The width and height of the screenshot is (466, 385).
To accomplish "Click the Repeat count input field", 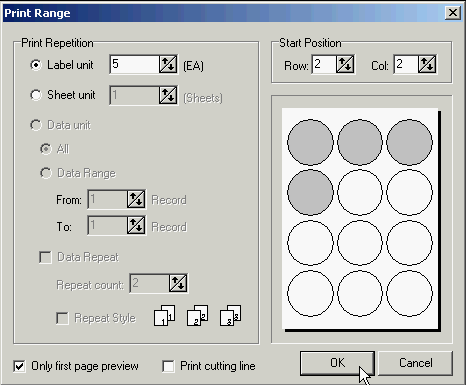I will click(149, 283).
